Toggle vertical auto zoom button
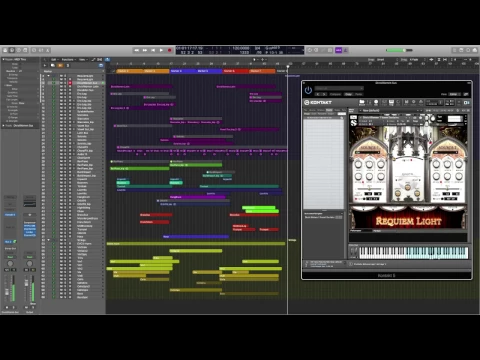The image size is (480, 360). tap(439, 60)
